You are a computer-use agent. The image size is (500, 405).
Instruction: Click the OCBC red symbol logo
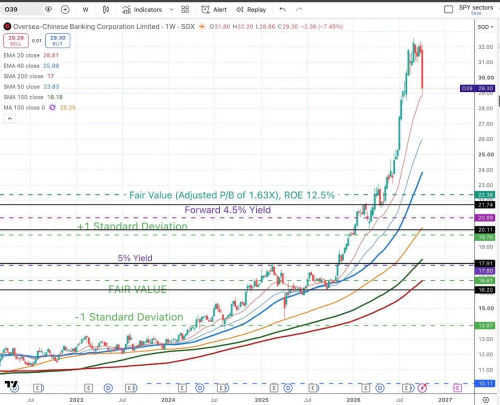(x=7, y=26)
